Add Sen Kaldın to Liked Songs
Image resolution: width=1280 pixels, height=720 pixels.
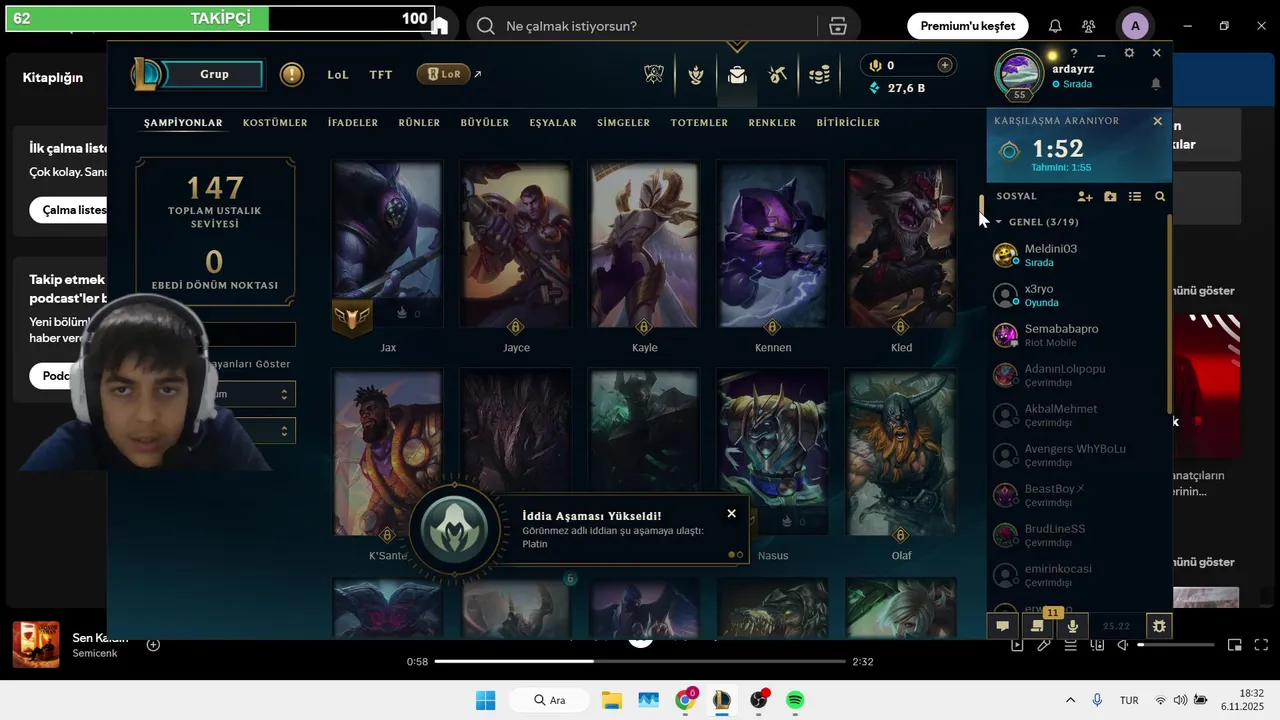pyautogui.click(x=153, y=645)
